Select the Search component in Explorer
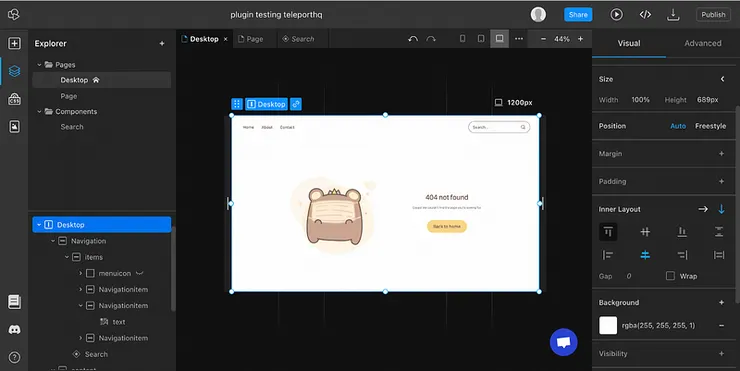 72,127
